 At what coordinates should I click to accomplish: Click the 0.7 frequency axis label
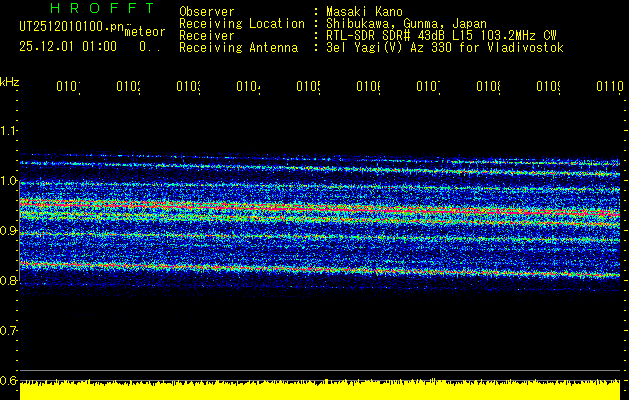coord(9,331)
